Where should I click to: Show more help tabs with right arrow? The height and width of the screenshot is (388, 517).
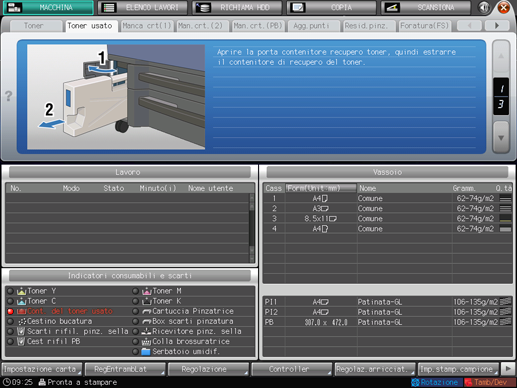[497, 25]
